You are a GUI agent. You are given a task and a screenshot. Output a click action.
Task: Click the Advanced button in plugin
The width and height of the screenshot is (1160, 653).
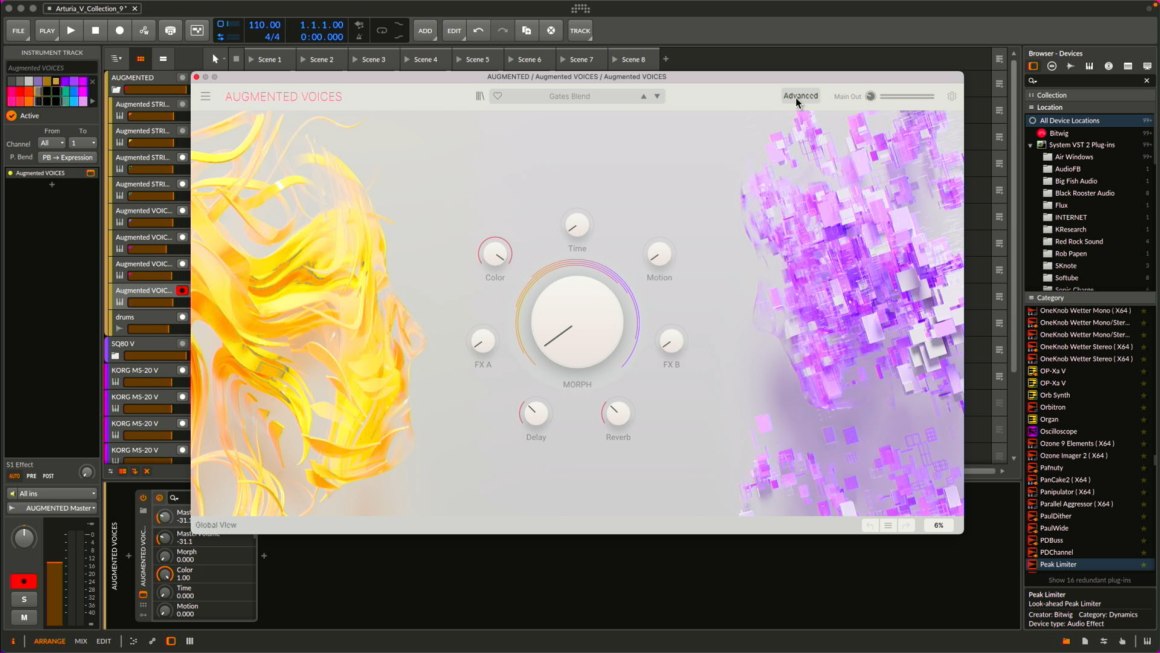coord(800,96)
